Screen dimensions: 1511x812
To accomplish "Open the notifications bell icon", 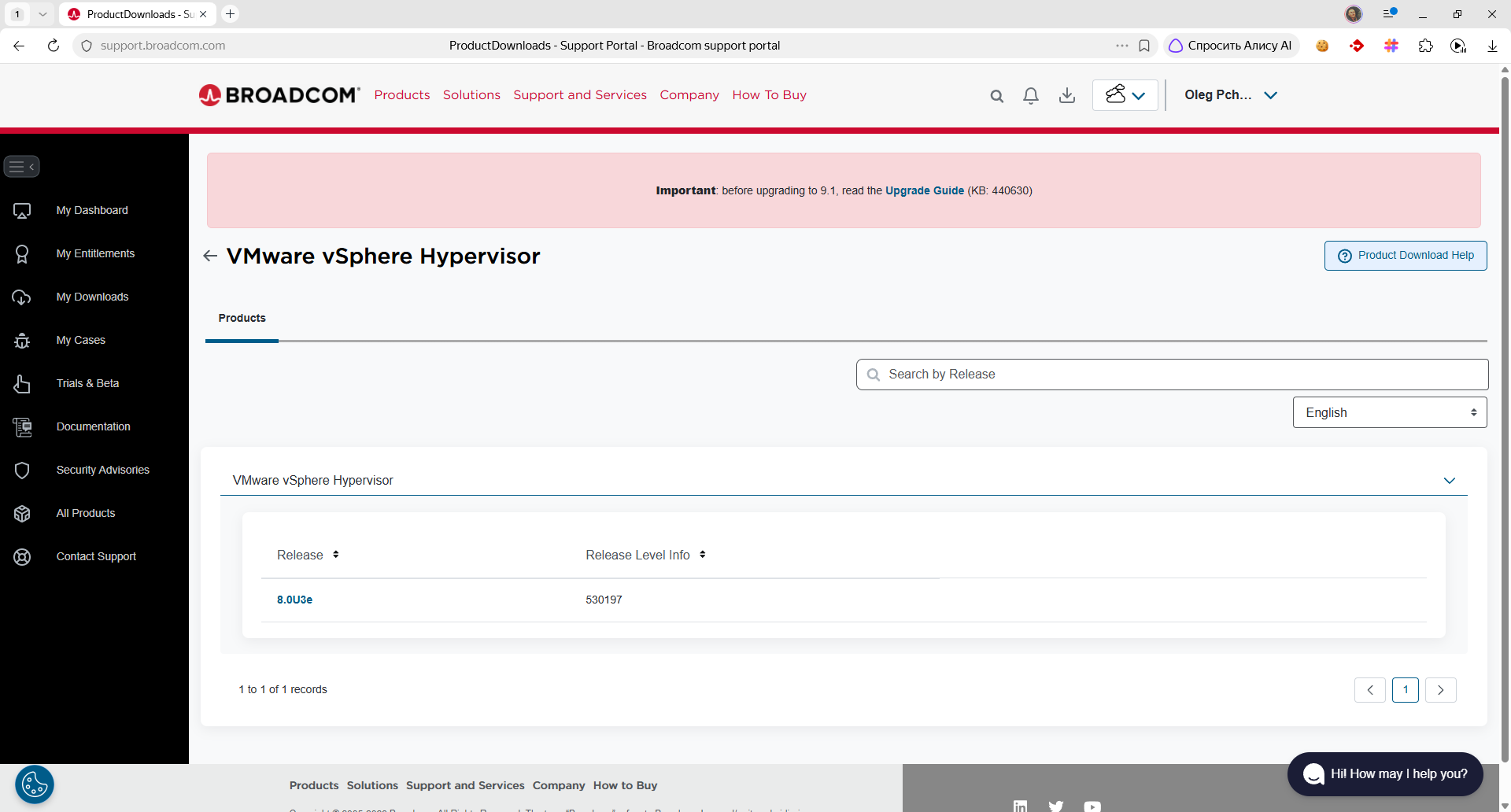I will [x=1031, y=96].
